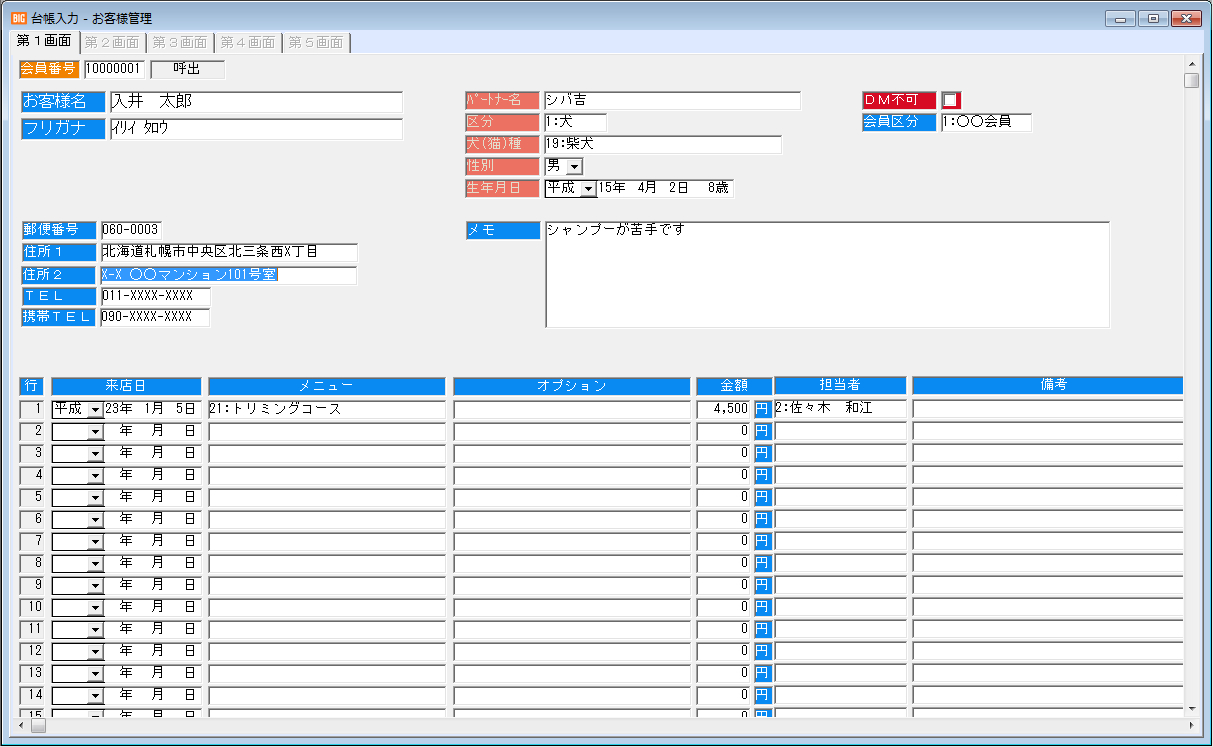
Task: Switch to the 第５画面 tab
Action: point(316,42)
